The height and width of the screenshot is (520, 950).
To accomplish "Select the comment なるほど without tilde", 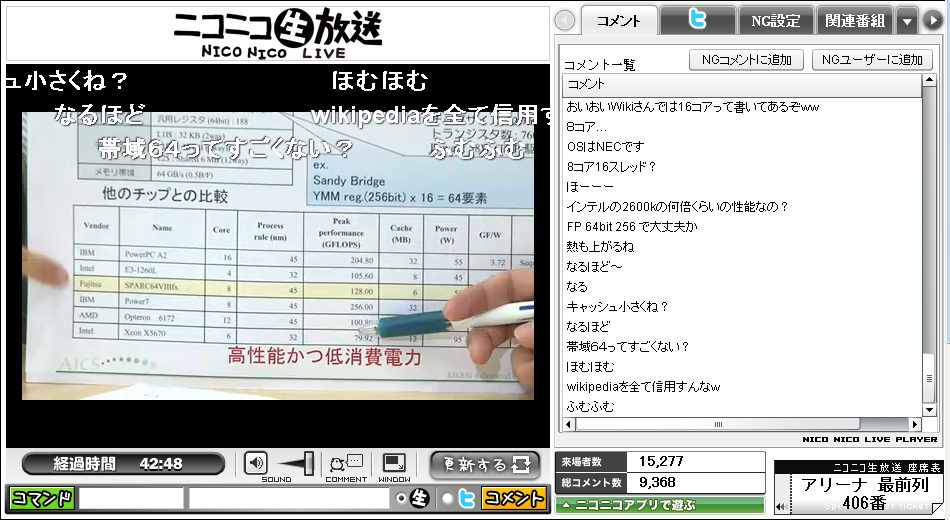I will [588, 327].
